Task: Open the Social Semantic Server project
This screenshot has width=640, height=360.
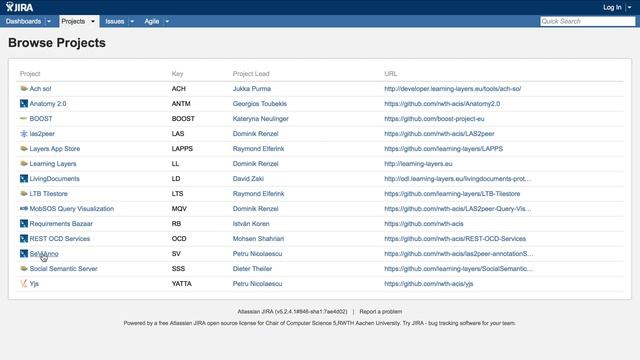Action: coord(63,269)
